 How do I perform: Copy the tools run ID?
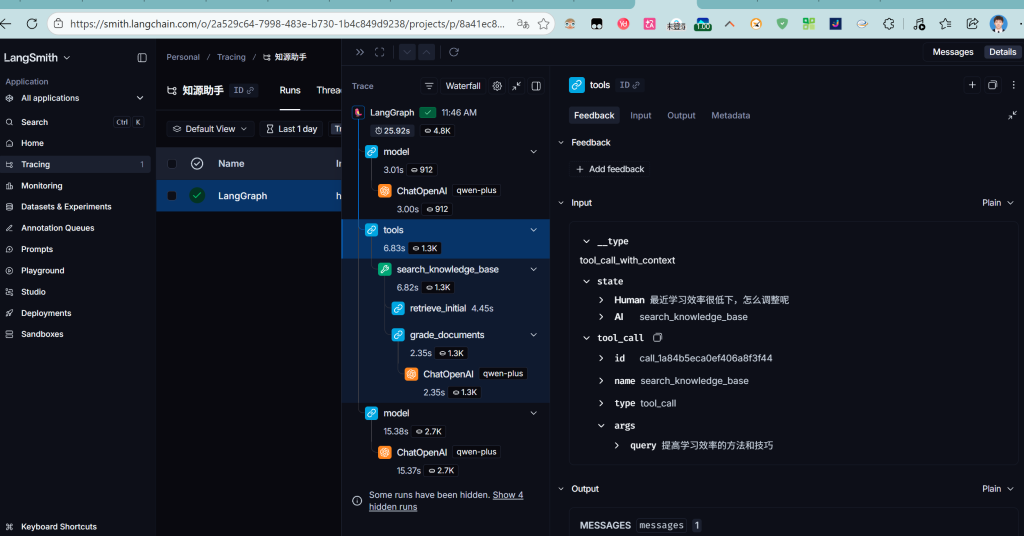tap(630, 85)
